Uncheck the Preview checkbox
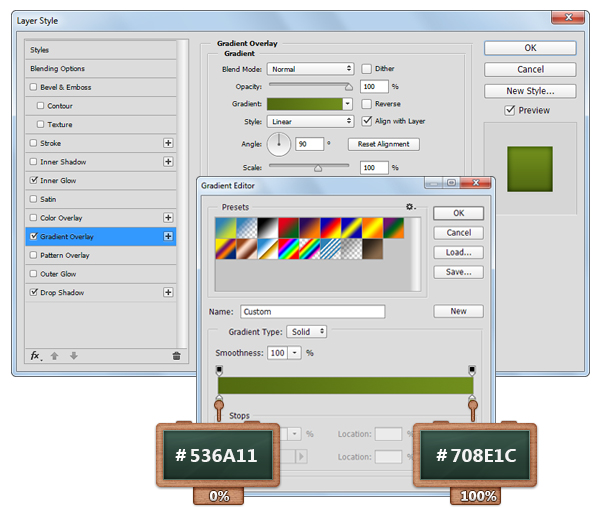The width and height of the screenshot is (600, 508). [x=510, y=110]
